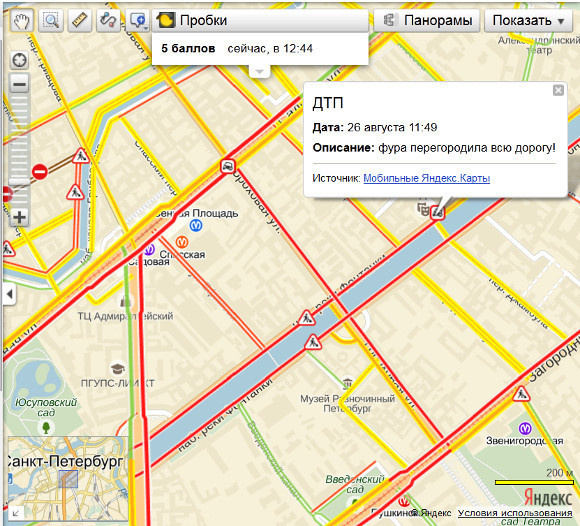The height and width of the screenshot is (526, 580).
Task: Click the ТЦ Адмиралтейский shopping icon
Action: point(125,301)
